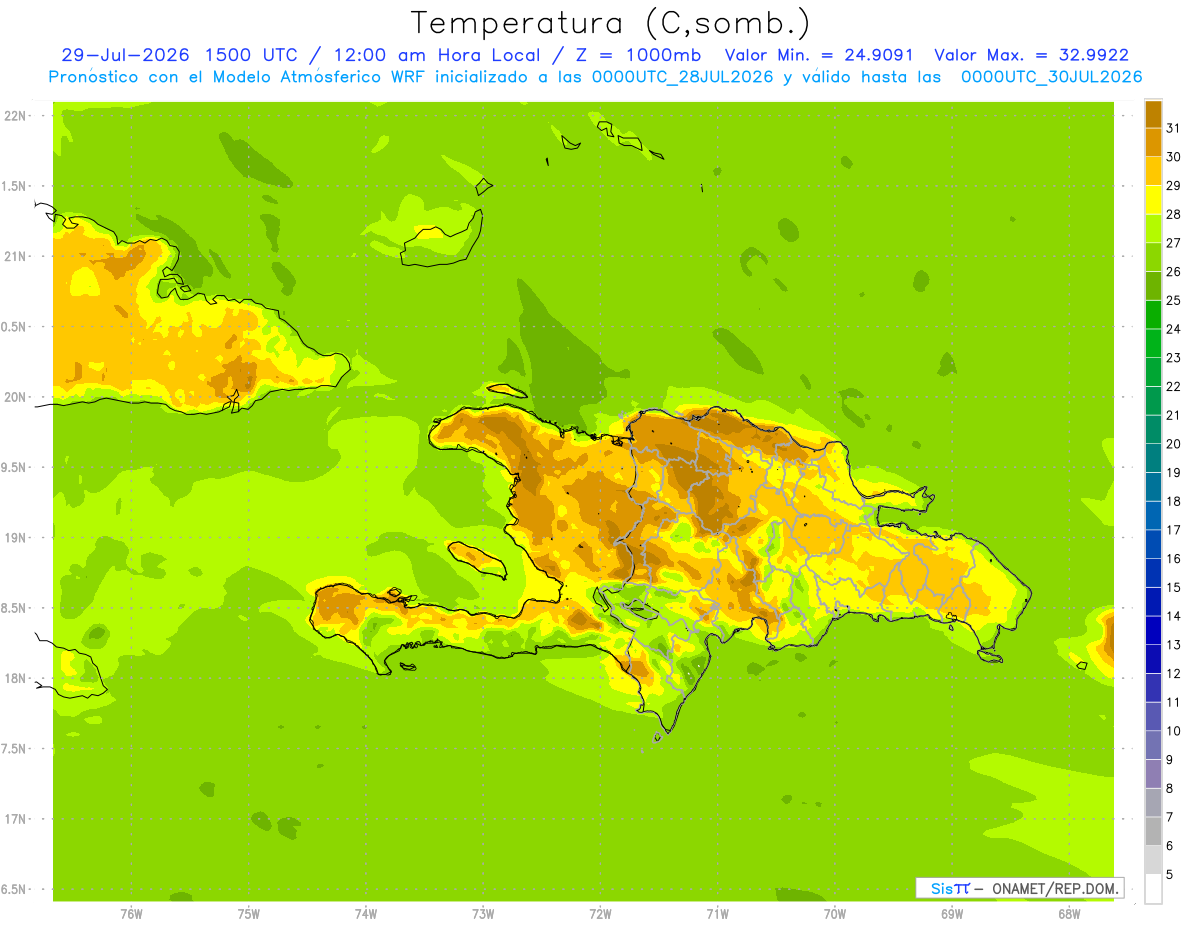Pick the dark blue swatch between 13 and 14
This screenshot has height=927, width=1200.
click(1153, 630)
